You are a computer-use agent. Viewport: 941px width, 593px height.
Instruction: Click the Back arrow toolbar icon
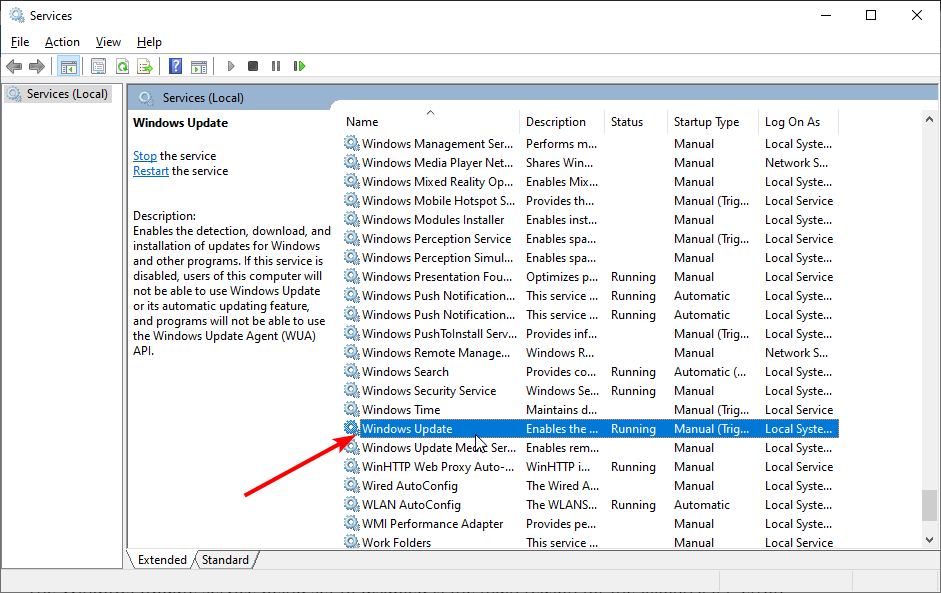click(x=14, y=66)
